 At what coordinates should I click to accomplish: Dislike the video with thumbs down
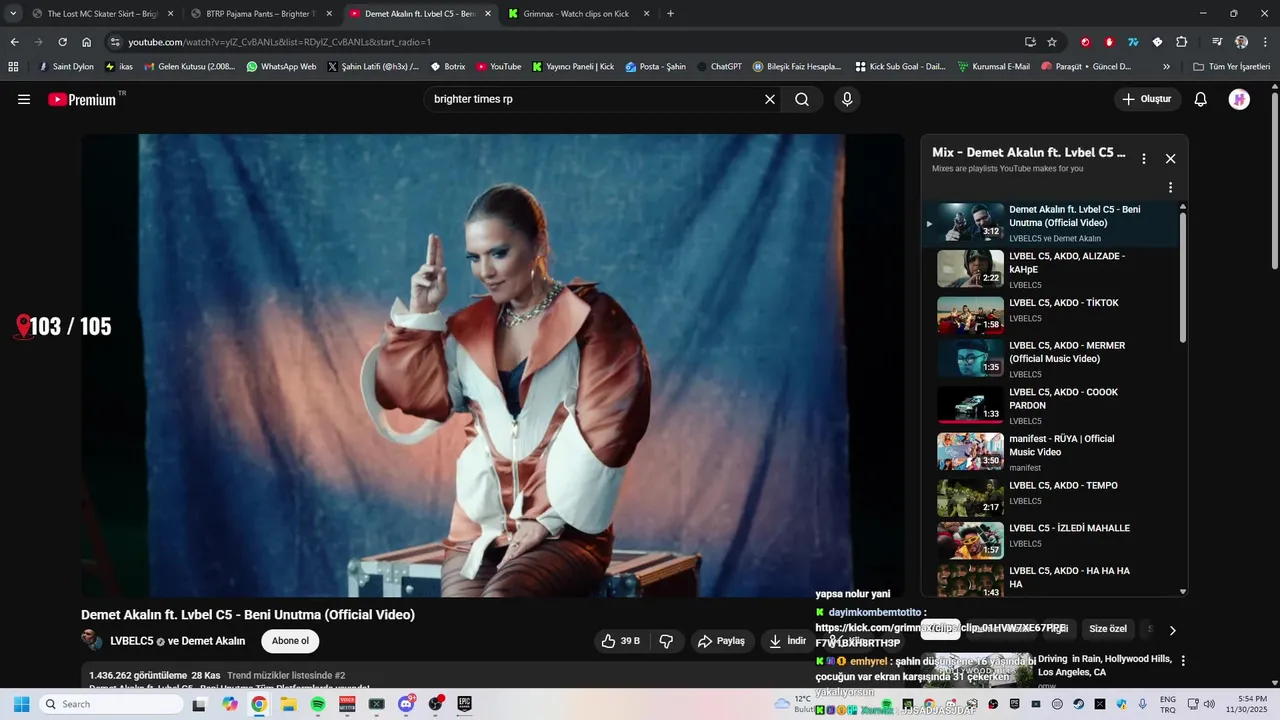666,641
